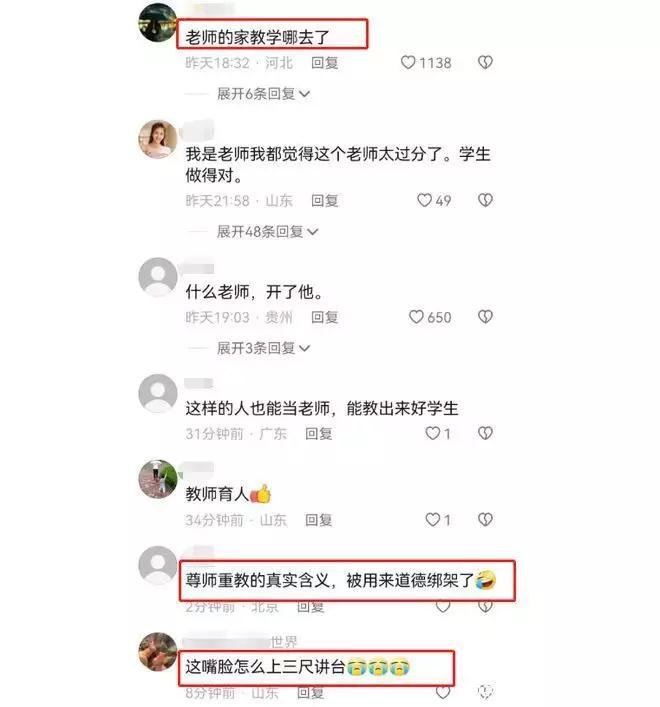Expand 展开6条回复 replies
The width and height of the screenshot is (660, 707).
(263, 94)
